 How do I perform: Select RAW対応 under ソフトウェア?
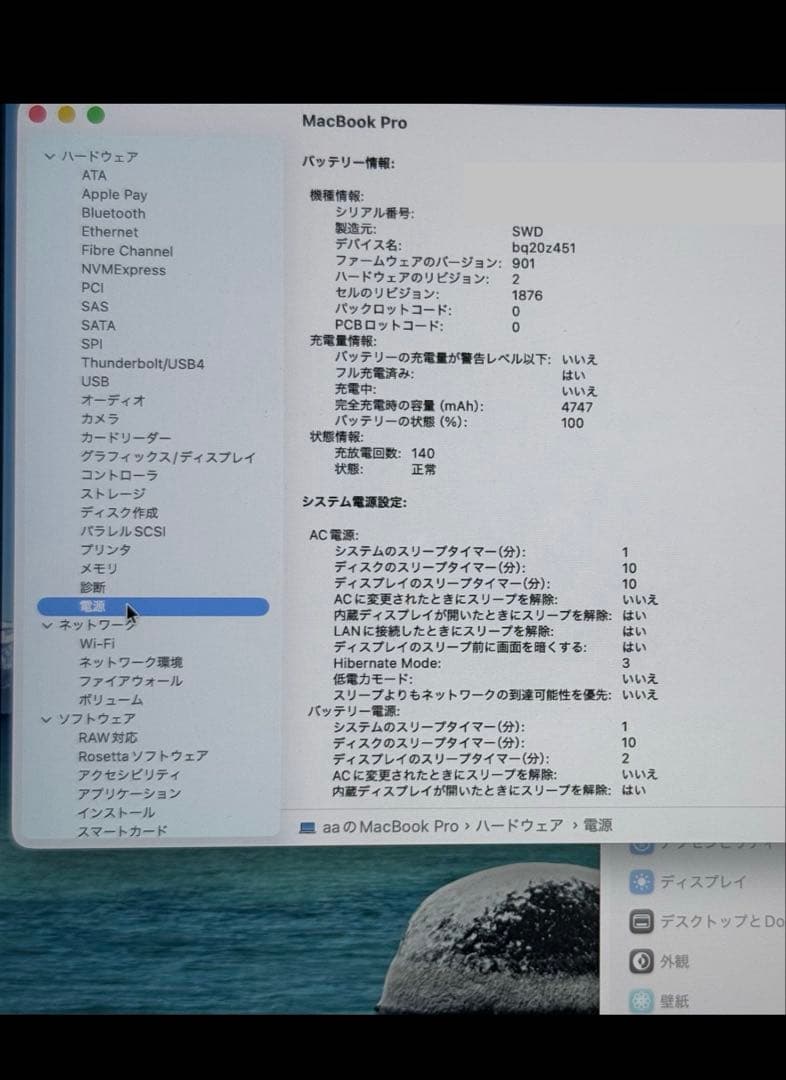point(107,738)
